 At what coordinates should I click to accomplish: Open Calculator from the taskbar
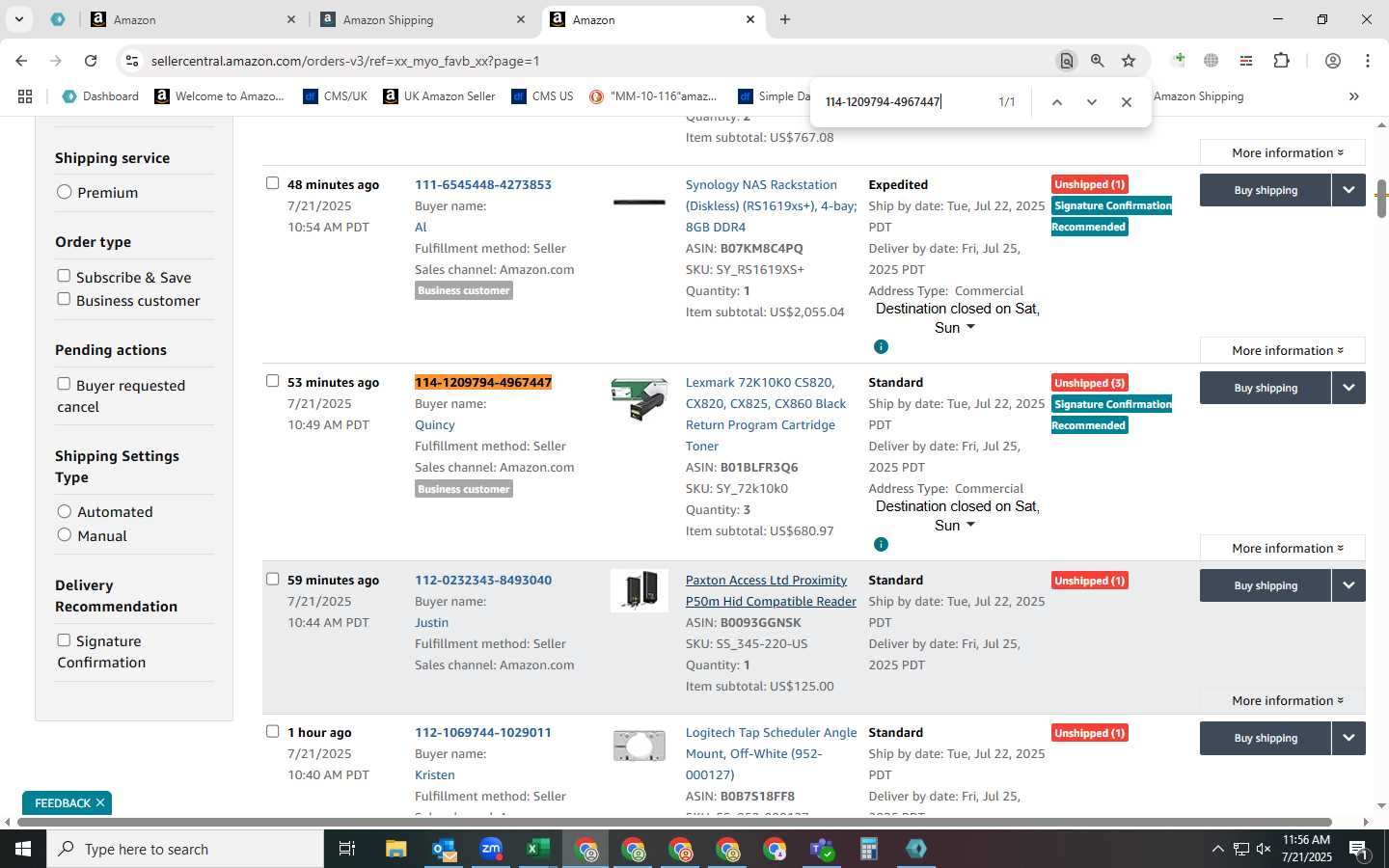tap(868, 849)
